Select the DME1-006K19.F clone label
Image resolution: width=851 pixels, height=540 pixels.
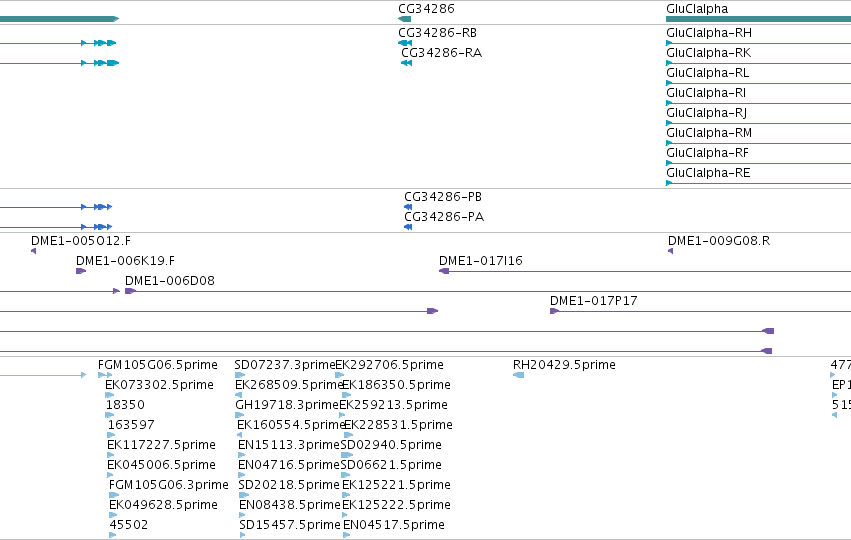125,261
